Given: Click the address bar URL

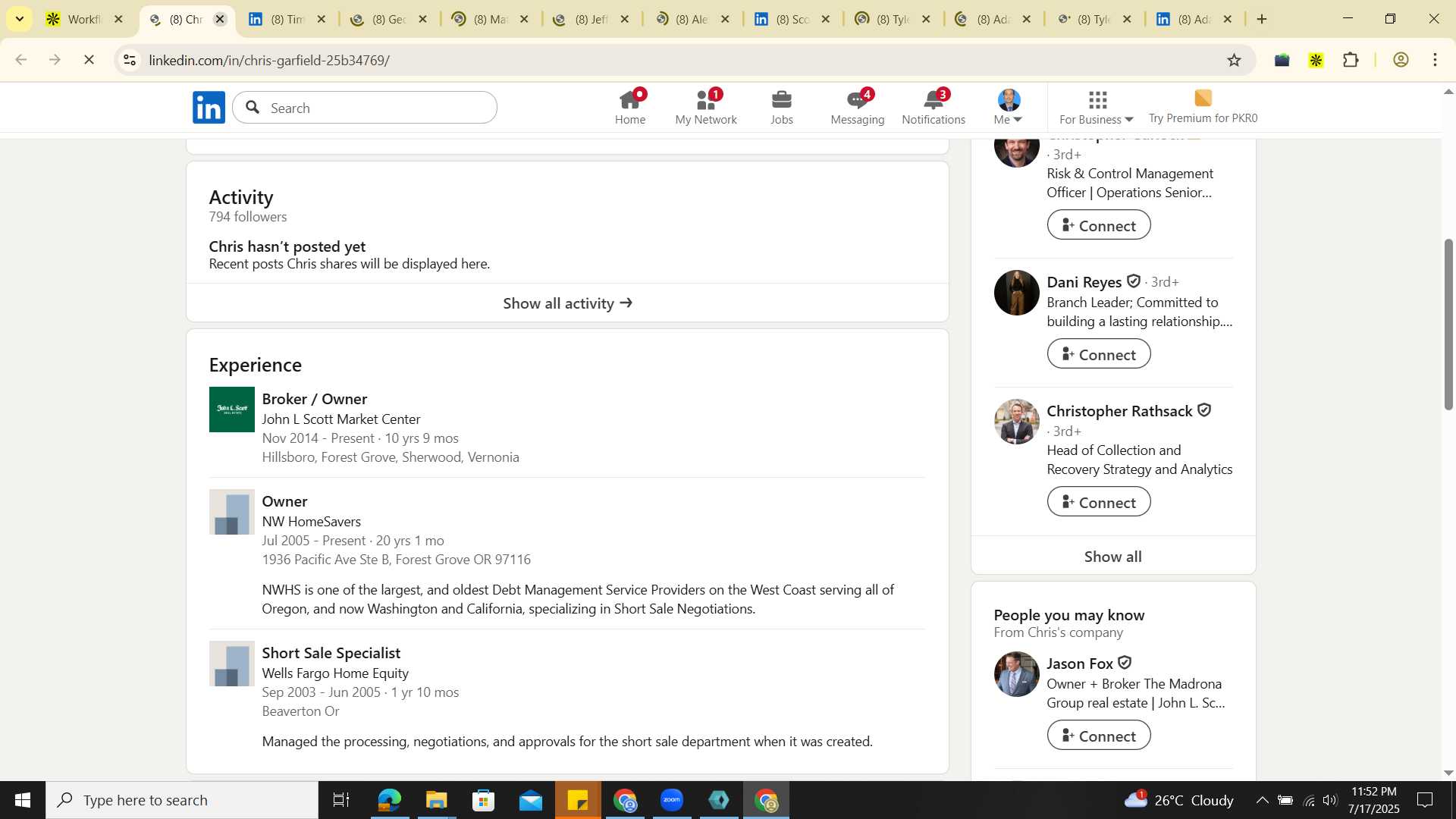Looking at the screenshot, I should tap(269, 60).
